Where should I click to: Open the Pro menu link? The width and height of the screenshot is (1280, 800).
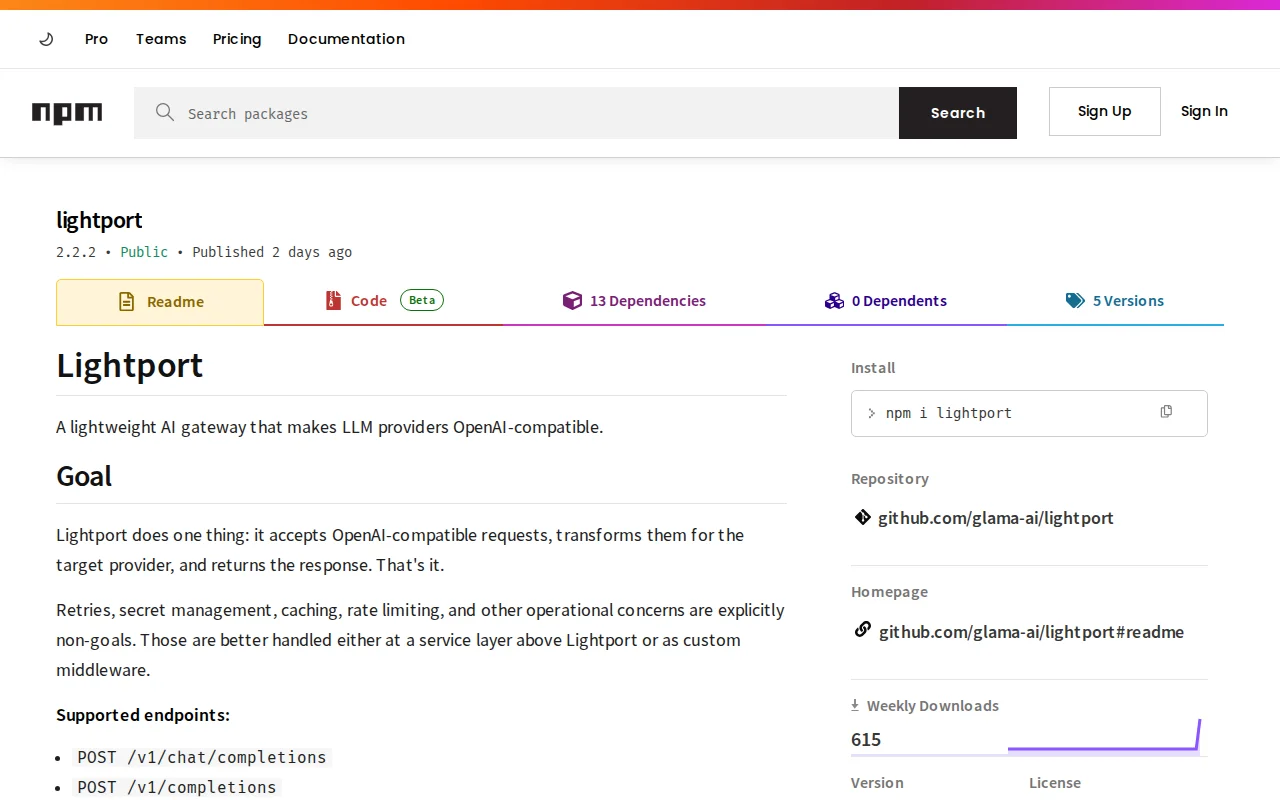[x=96, y=39]
